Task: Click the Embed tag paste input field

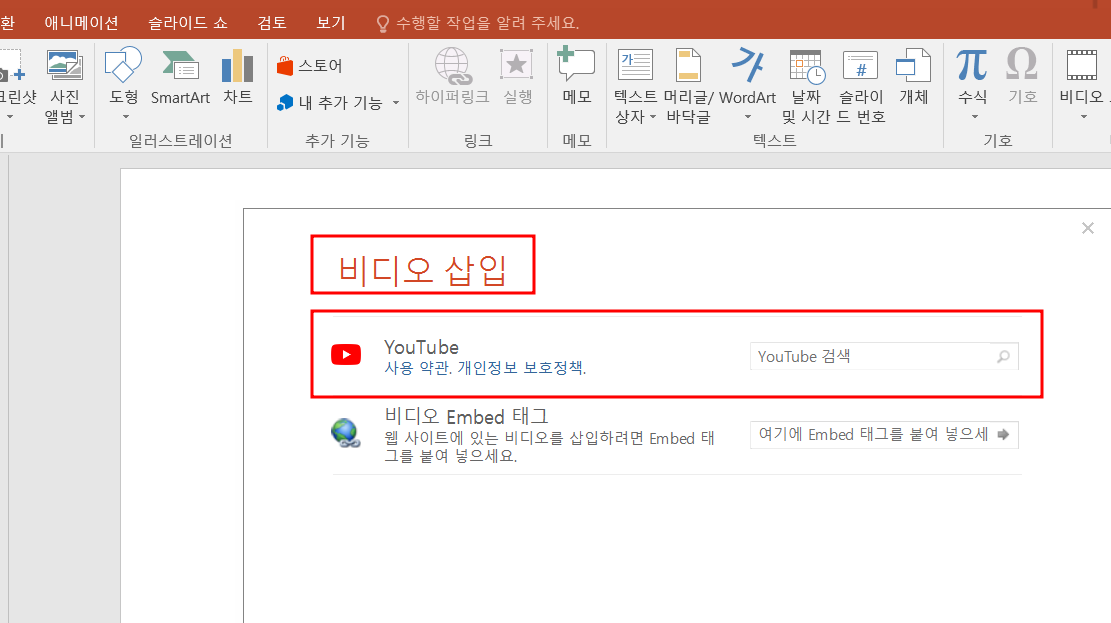Action: click(x=884, y=434)
